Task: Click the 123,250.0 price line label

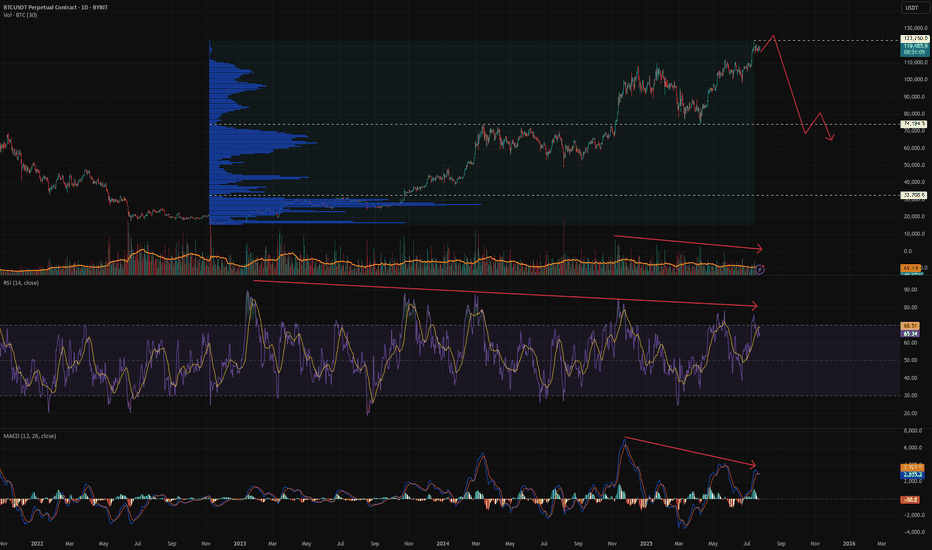Action: coord(915,39)
